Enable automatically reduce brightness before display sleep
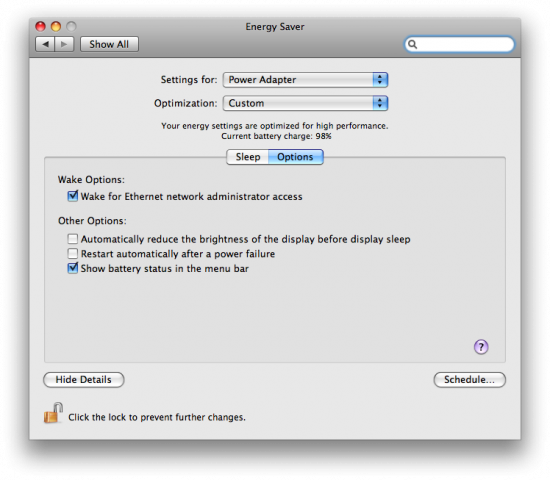Image resolution: width=550 pixels, height=480 pixels. 73,239
